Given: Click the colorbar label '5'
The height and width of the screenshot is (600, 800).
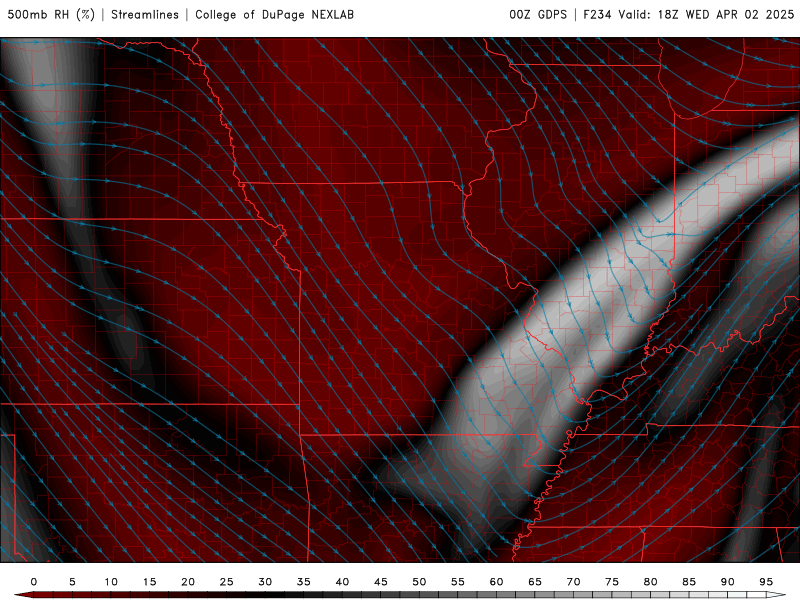Looking at the screenshot, I should [x=72, y=582].
